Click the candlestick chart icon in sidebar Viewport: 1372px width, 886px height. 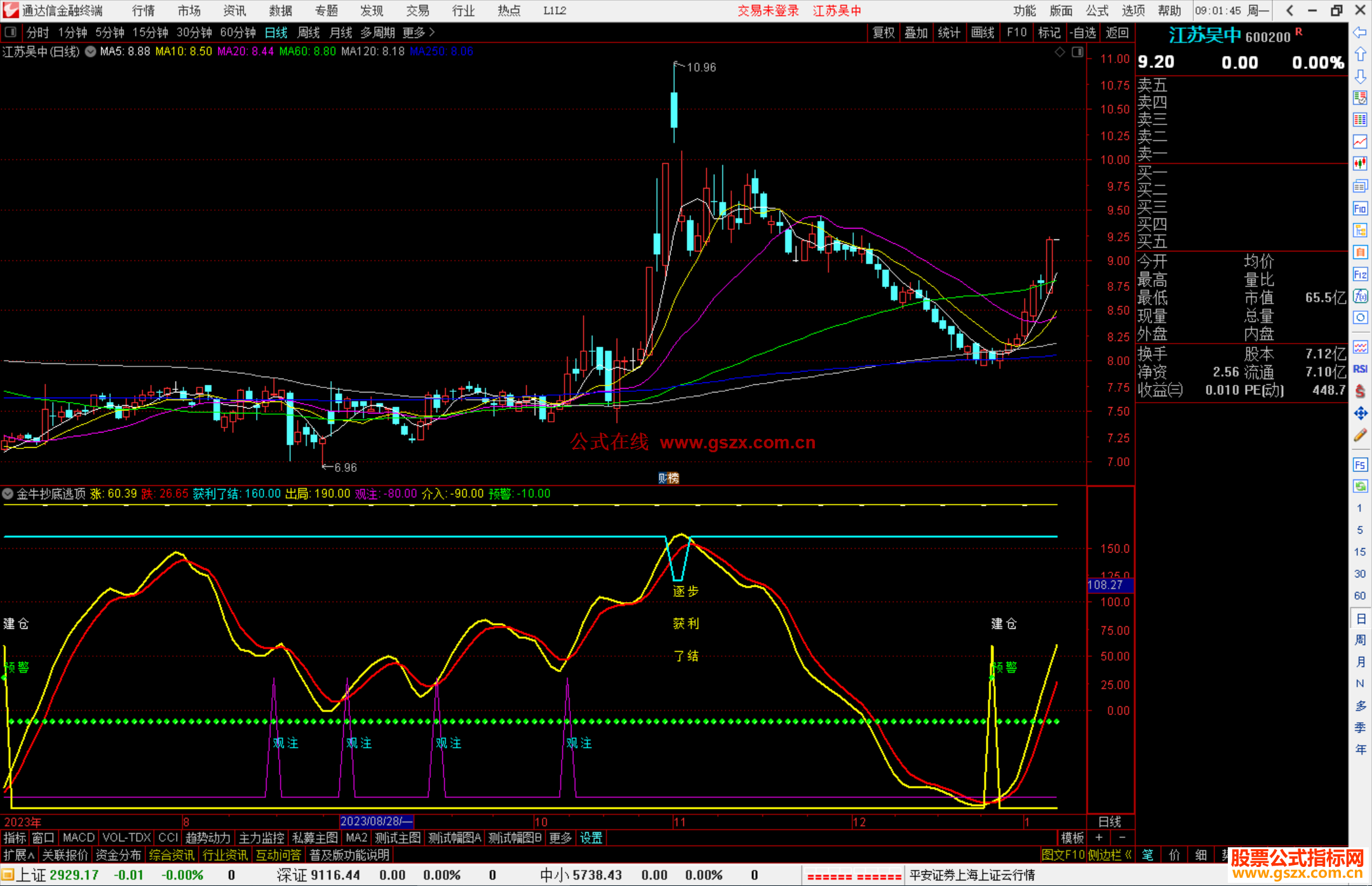coord(1360,164)
